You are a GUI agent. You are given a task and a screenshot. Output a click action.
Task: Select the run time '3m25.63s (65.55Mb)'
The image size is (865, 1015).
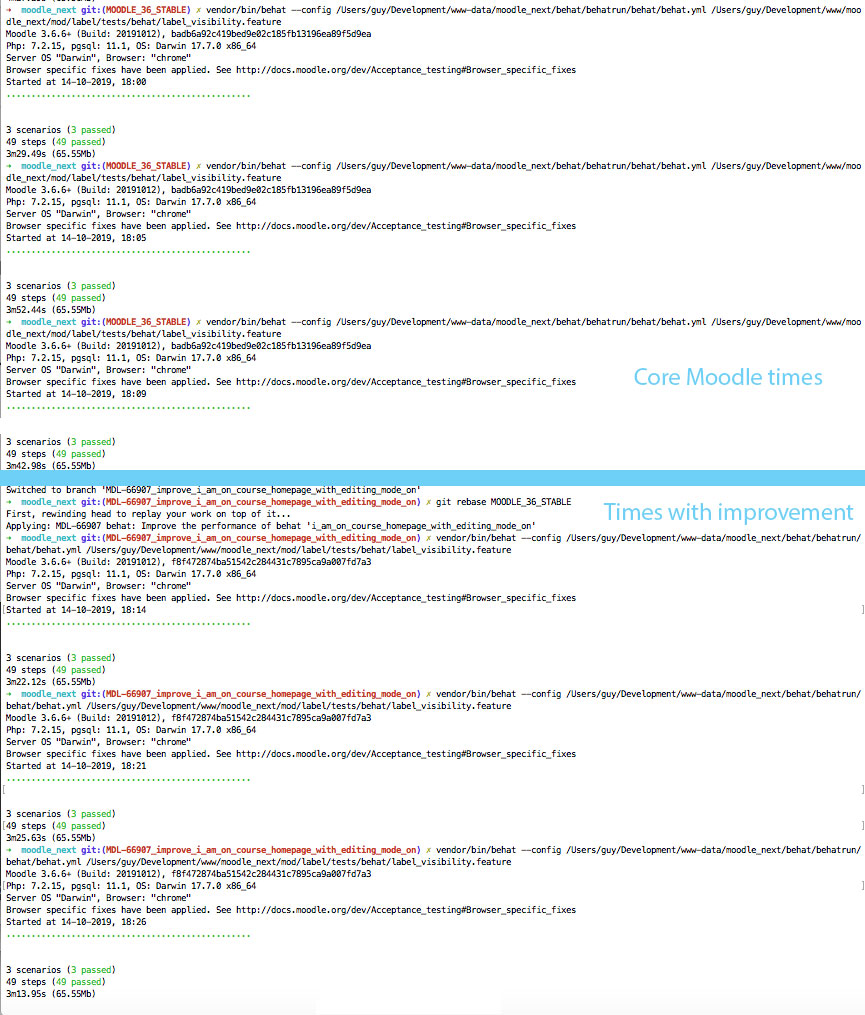pyautogui.click(x=51, y=838)
